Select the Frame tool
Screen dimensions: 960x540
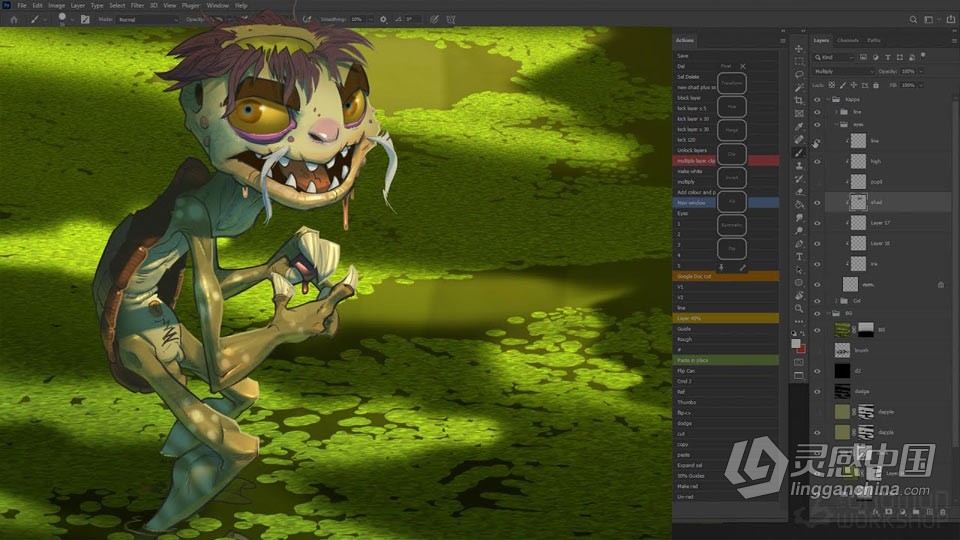[x=799, y=113]
